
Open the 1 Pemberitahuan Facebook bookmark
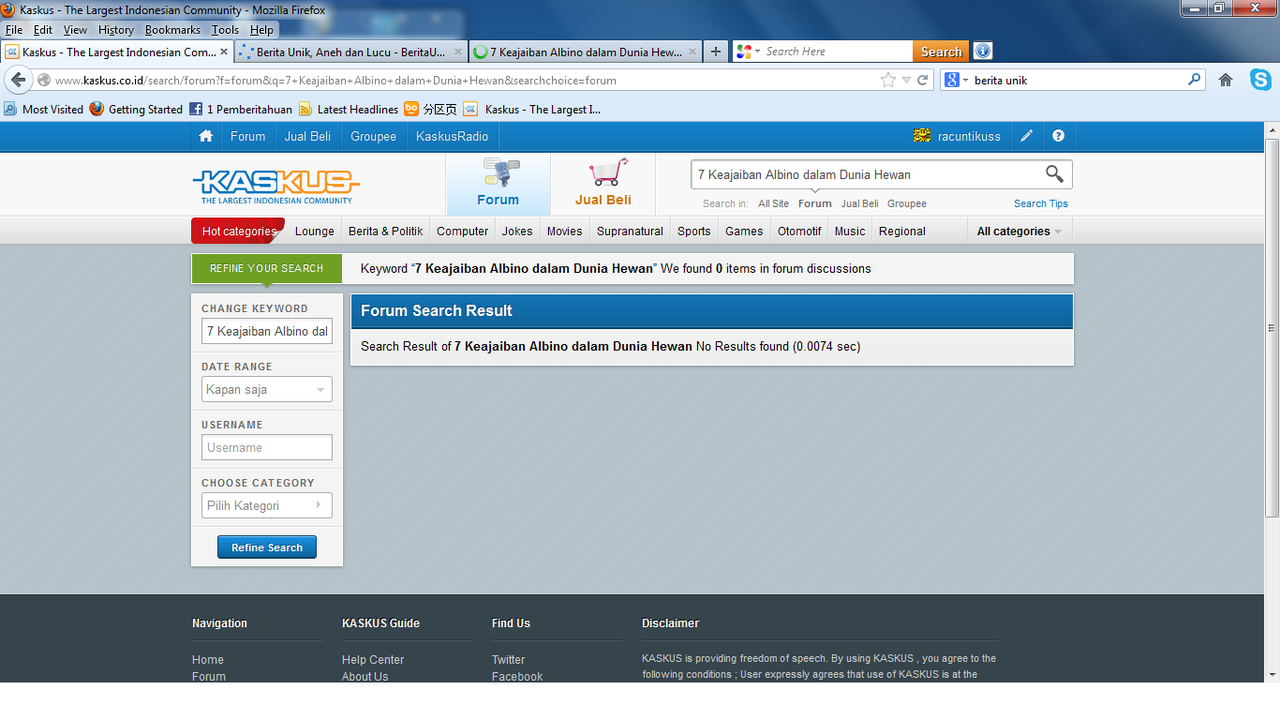240,109
